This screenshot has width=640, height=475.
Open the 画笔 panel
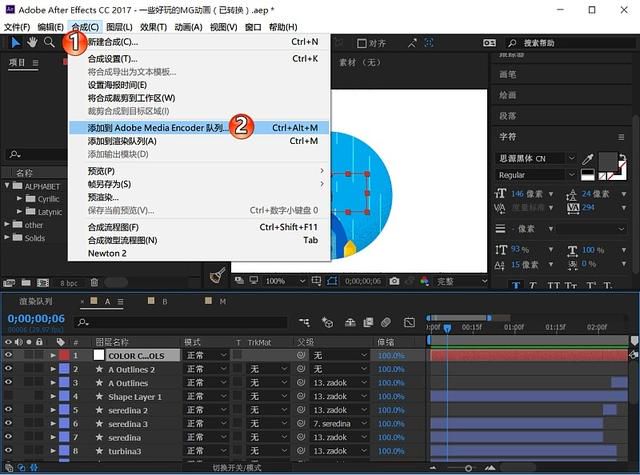508,75
